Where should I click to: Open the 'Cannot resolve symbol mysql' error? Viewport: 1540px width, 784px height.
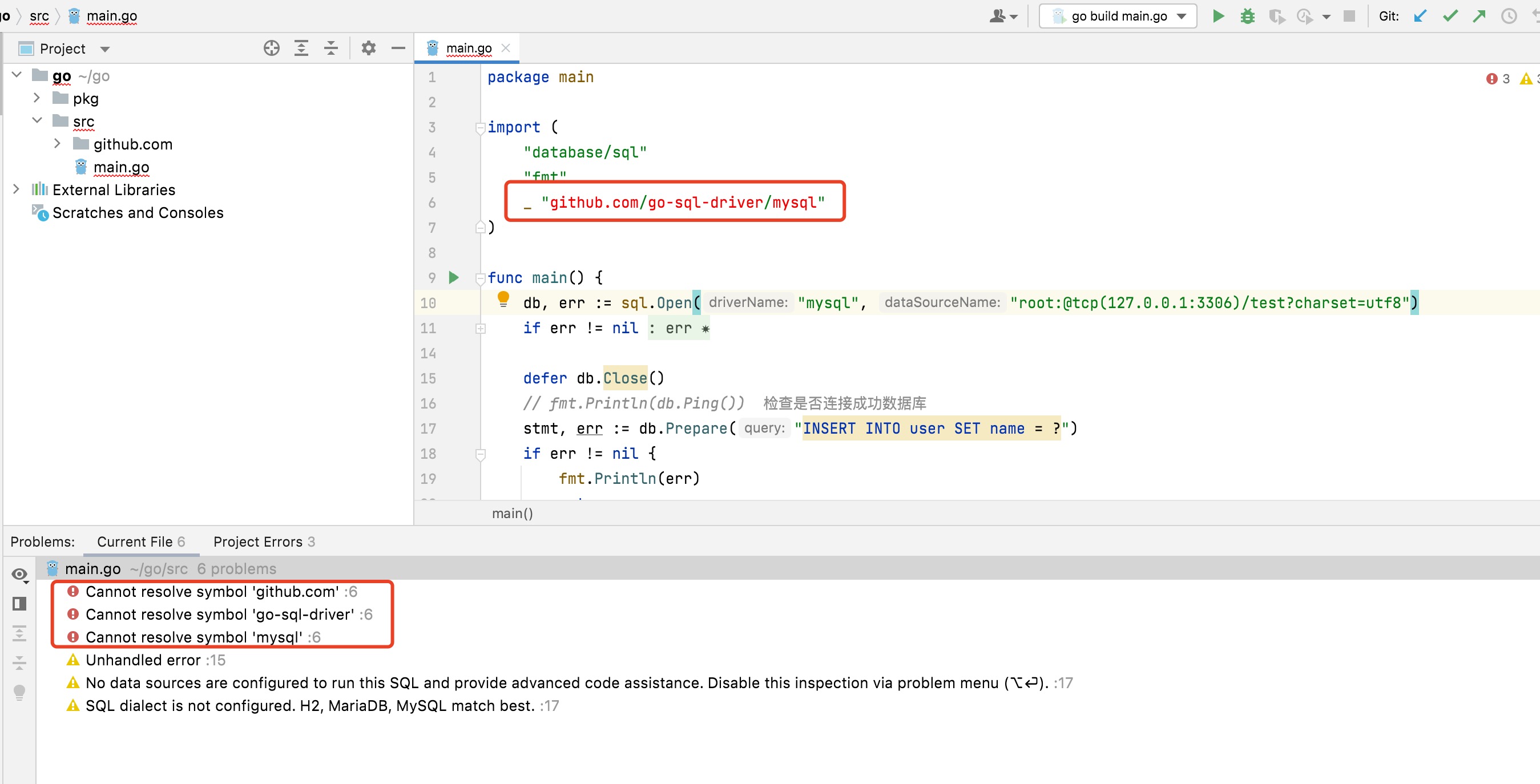click(x=193, y=637)
